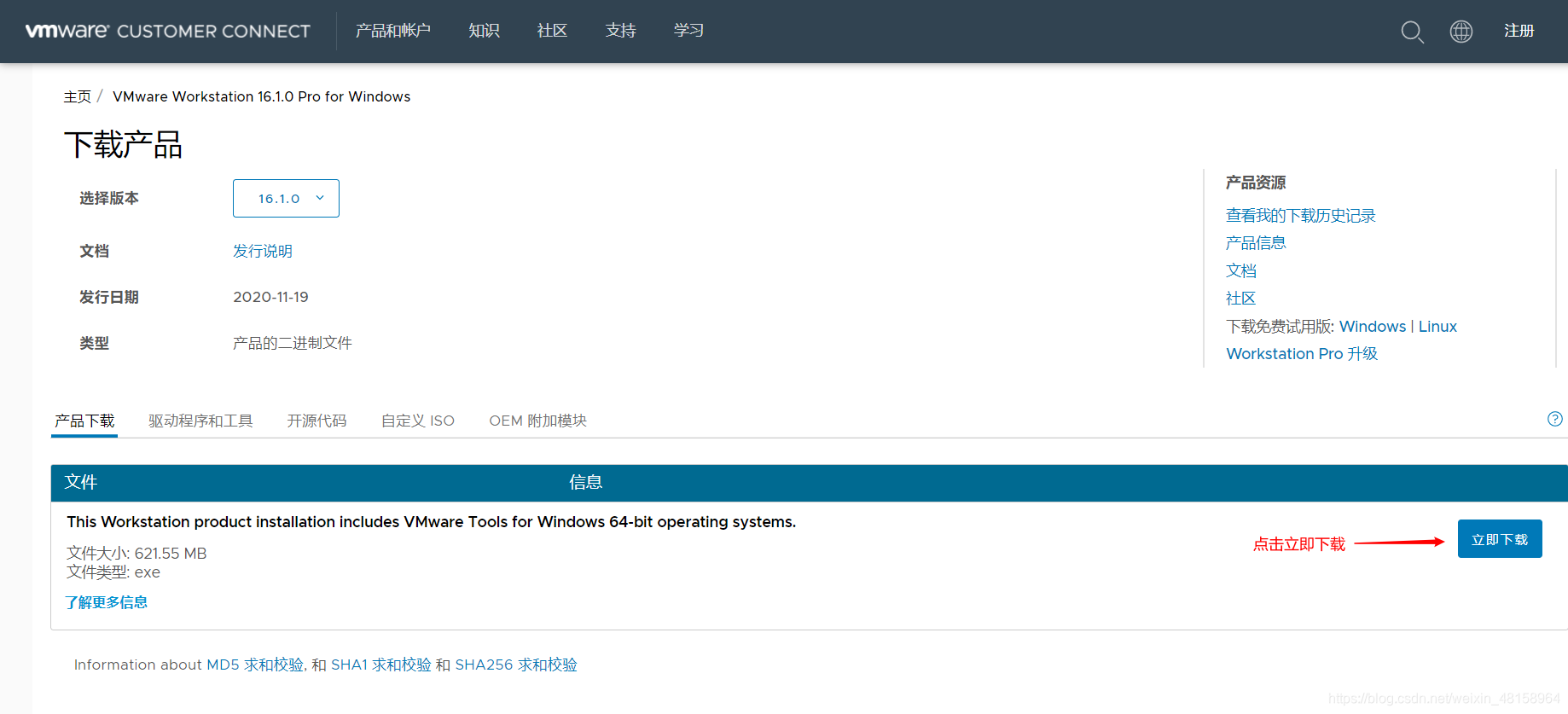
Task: Click the 注册 link in header
Action: 1519,31
